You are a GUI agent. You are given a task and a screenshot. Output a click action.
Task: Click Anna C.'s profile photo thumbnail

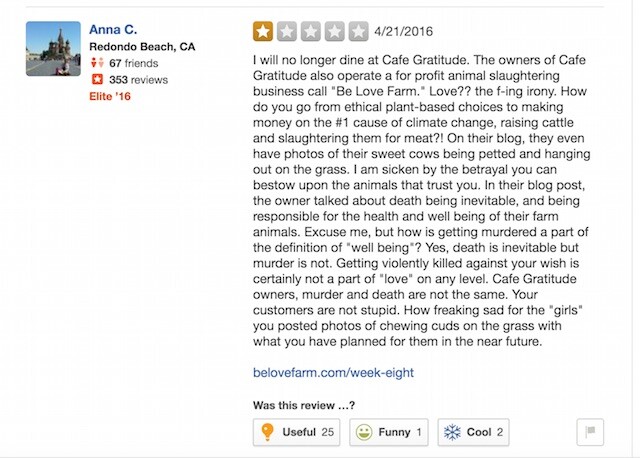53,49
